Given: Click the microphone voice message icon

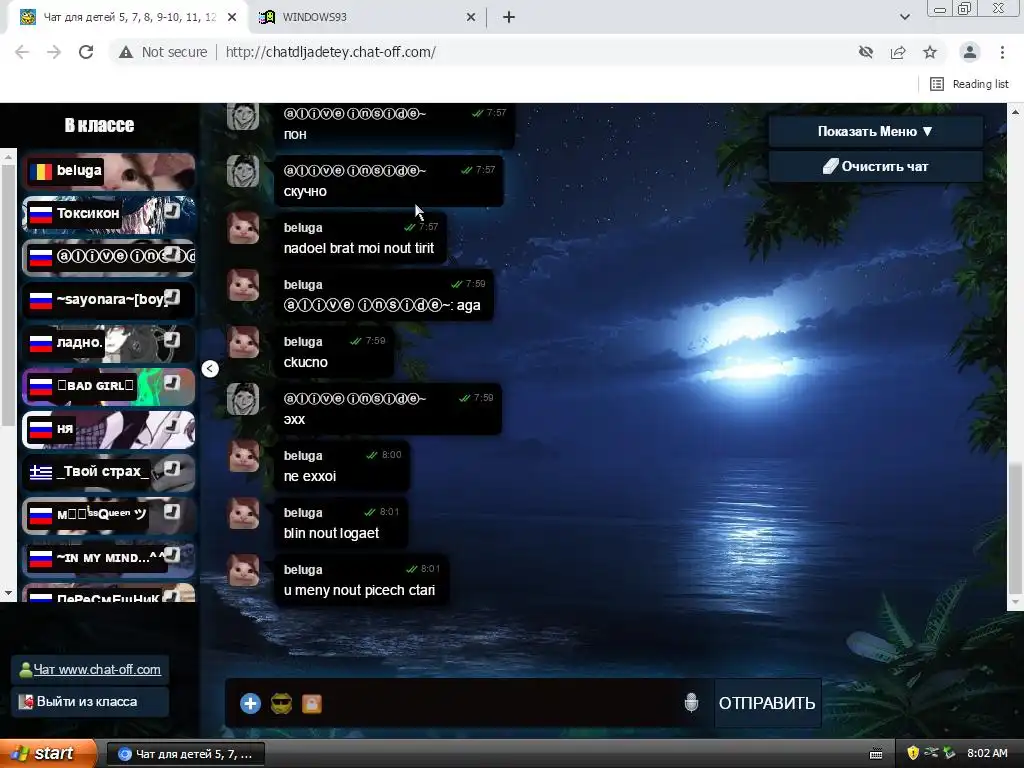Looking at the screenshot, I should click(x=691, y=703).
